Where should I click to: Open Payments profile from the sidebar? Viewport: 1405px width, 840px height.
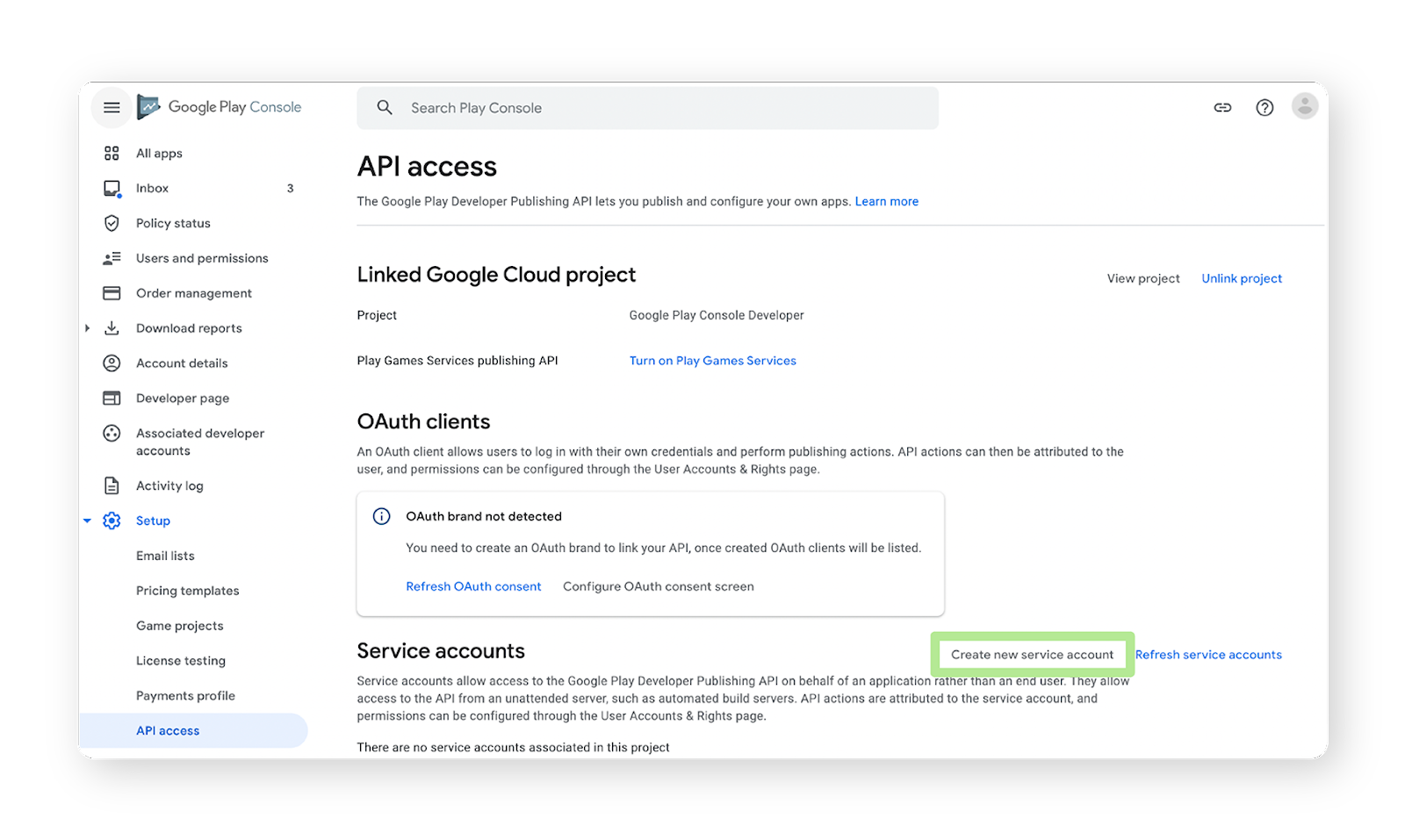point(185,695)
